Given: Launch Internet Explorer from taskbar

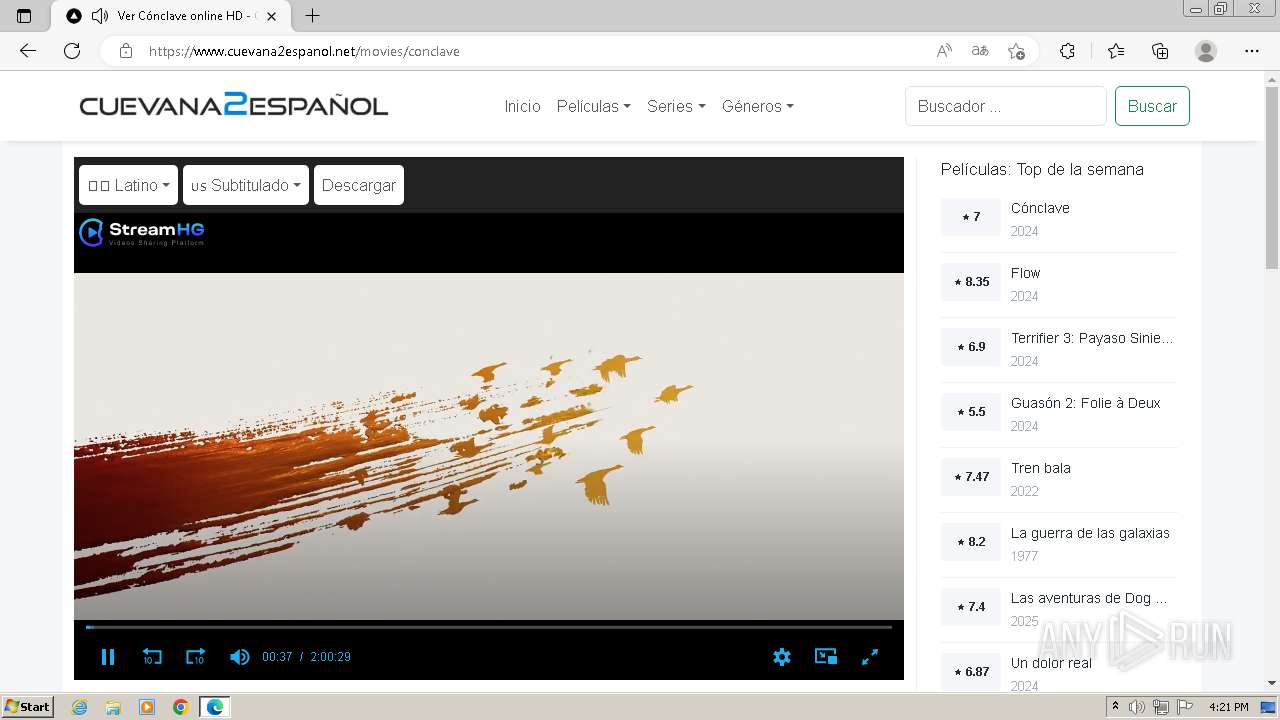Looking at the screenshot, I should point(79,707).
